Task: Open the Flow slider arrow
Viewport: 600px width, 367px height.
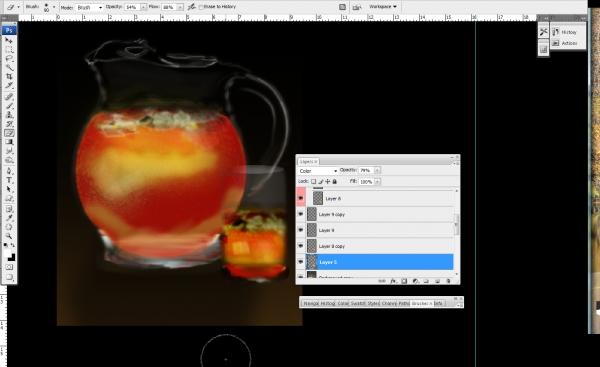Action: tap(180, 7)
